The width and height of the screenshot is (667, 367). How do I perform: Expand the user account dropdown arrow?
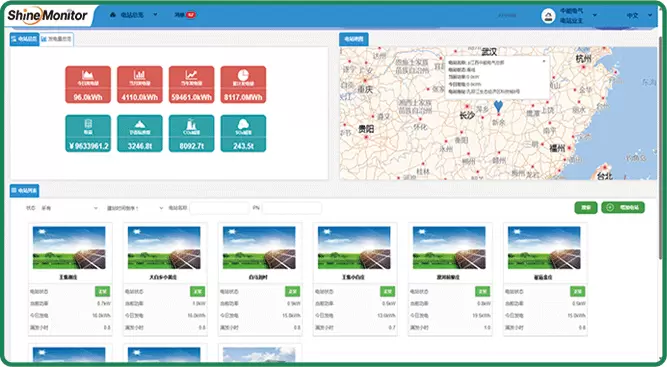click(x=595, y=15)
